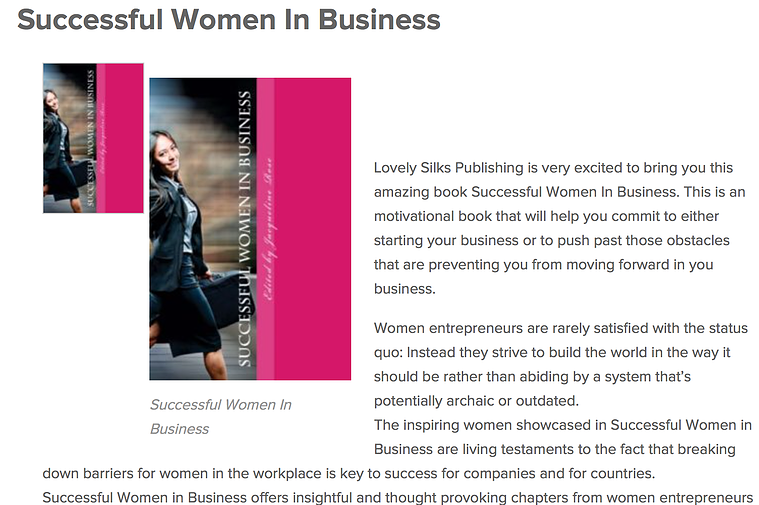Click the italic caption under the large cover
The width and height of the screenshot is (759, 505).
click(221, 416)
